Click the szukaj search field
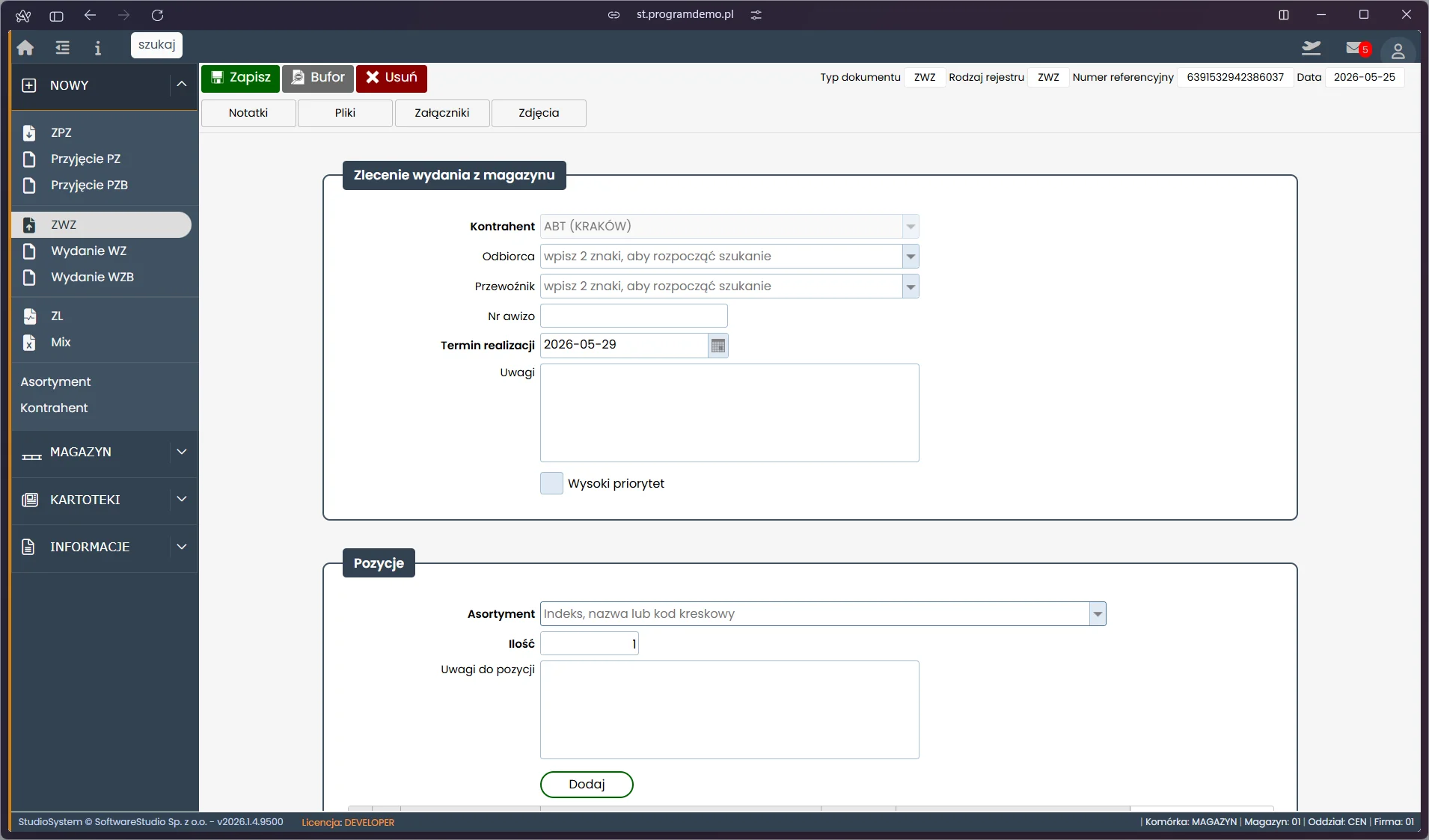1429x840 pixels. [x=156, y=45]
